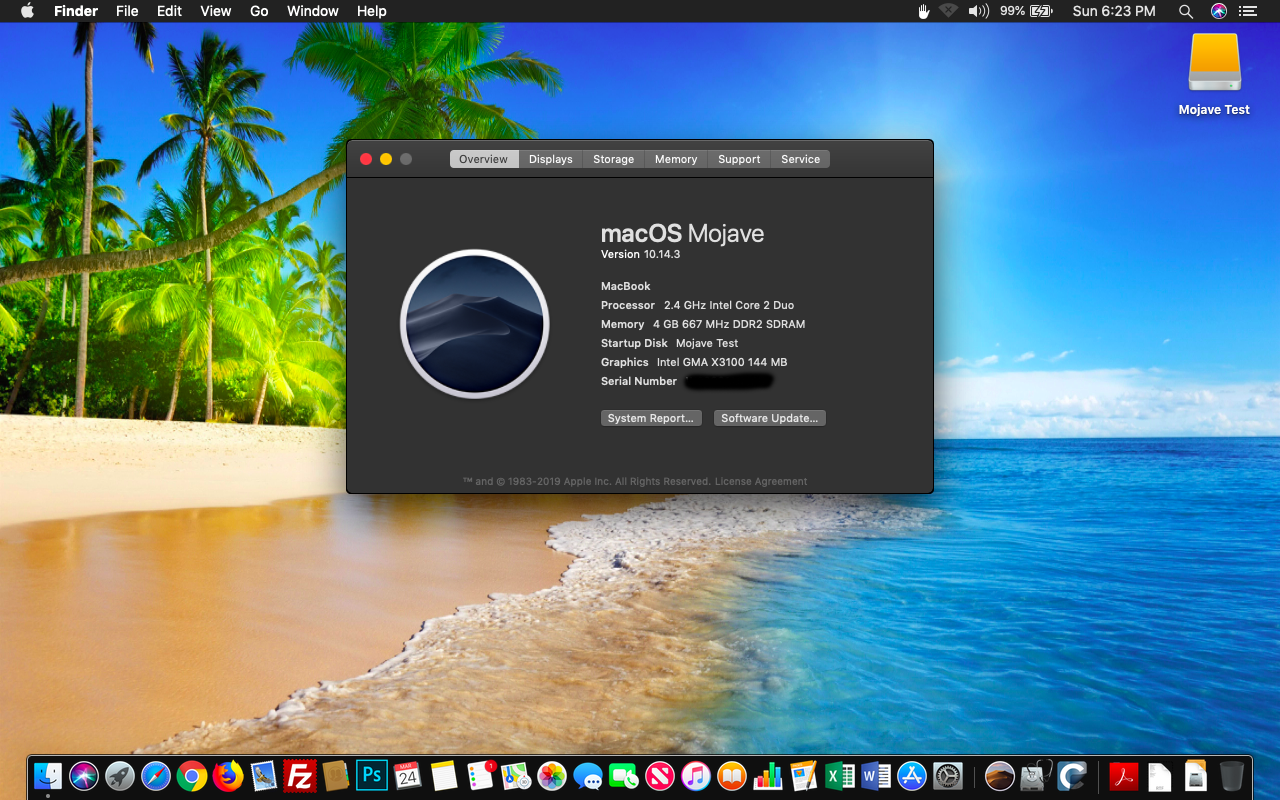The width and height of the screenshot is (1280, 800).
Task: Launch Pages from the Dock
Action: coord(804,776)
